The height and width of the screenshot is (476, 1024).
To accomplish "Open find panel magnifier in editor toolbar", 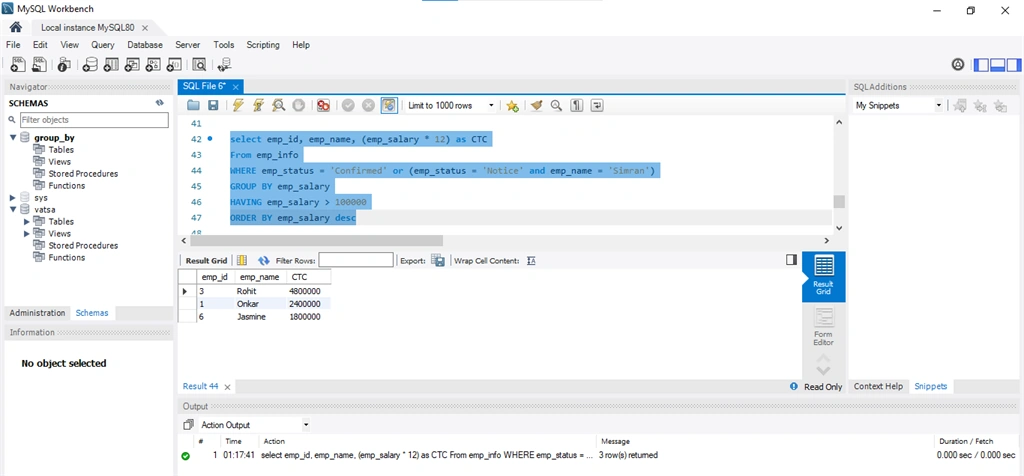I will (556, 105).
